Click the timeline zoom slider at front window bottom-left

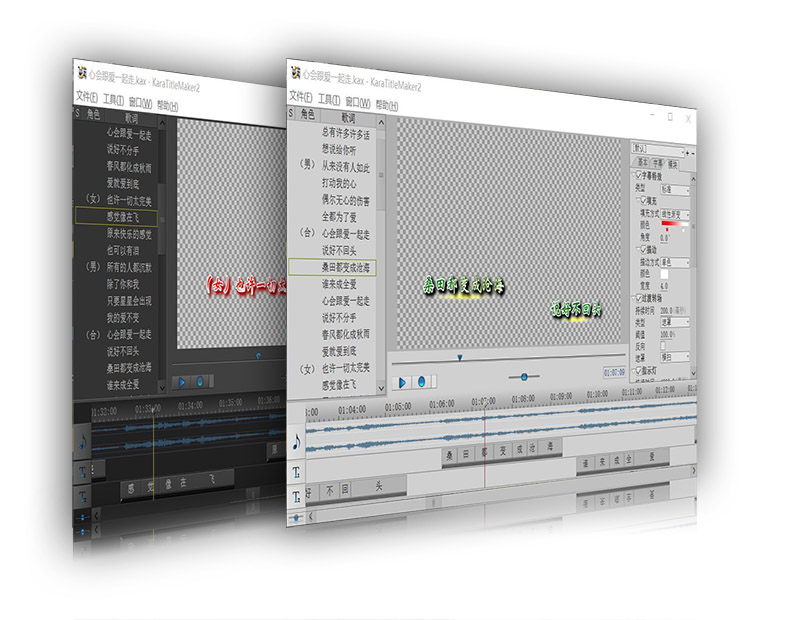pos(296,517)
